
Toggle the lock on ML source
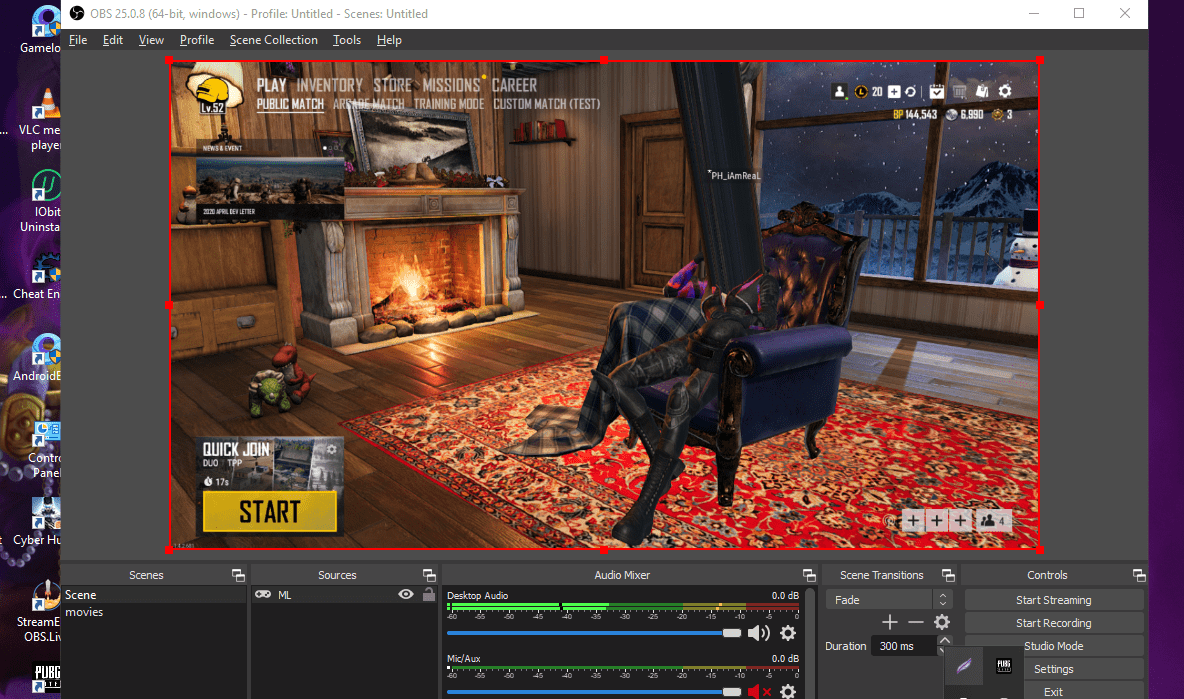(429, 595)
